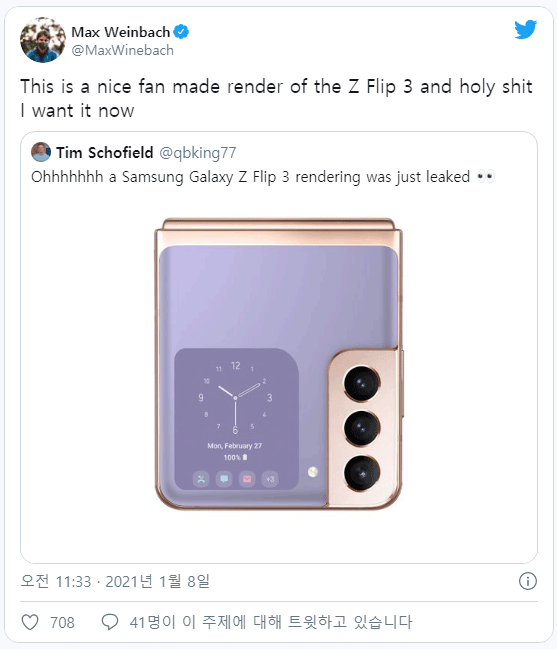Open replies via speech bubble icon
Image resolution: width=557 pixels, height=649 pixels.
pos(110,622)
